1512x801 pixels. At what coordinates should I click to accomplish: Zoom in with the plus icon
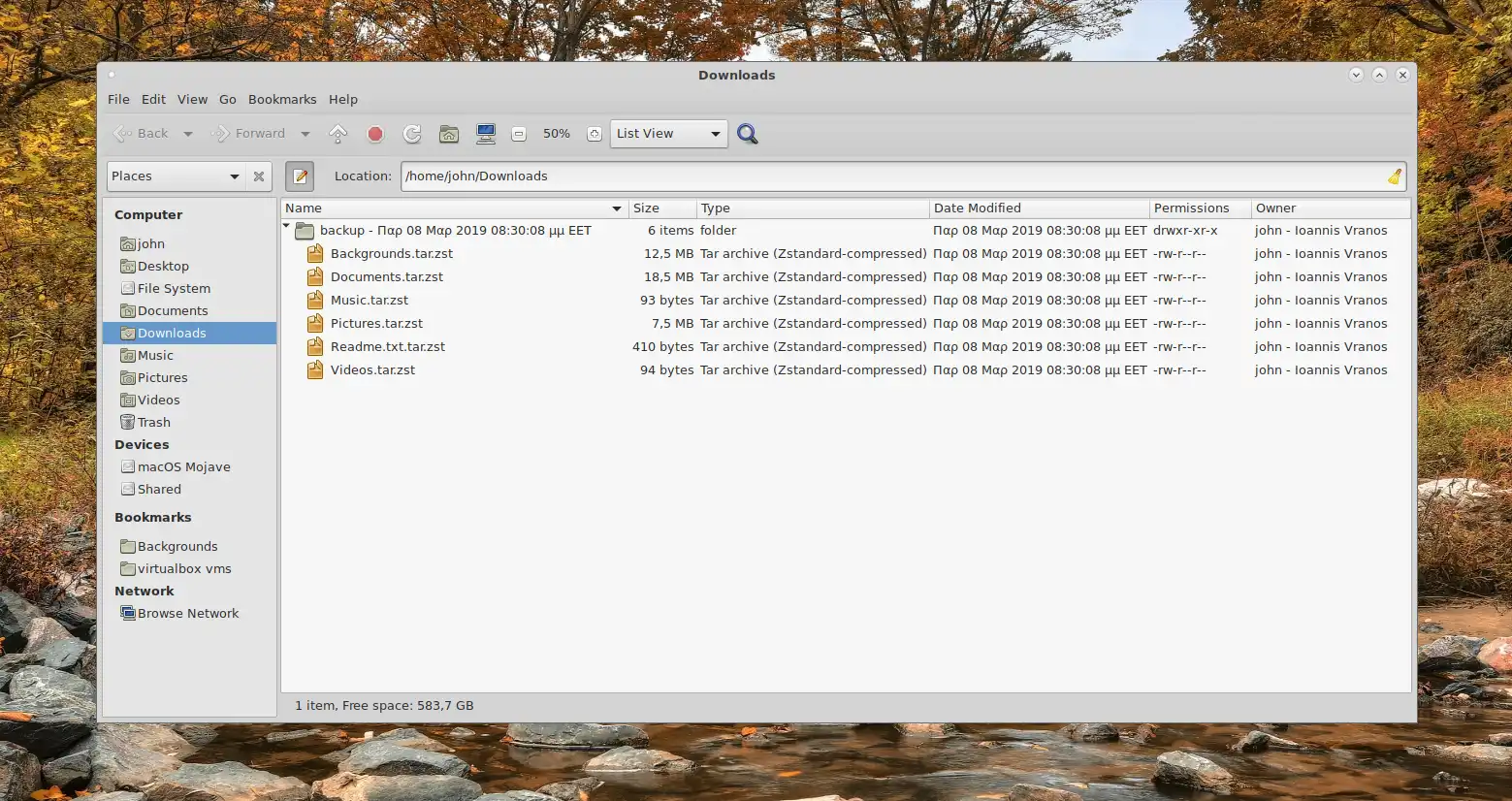click(x=595, y=134)
